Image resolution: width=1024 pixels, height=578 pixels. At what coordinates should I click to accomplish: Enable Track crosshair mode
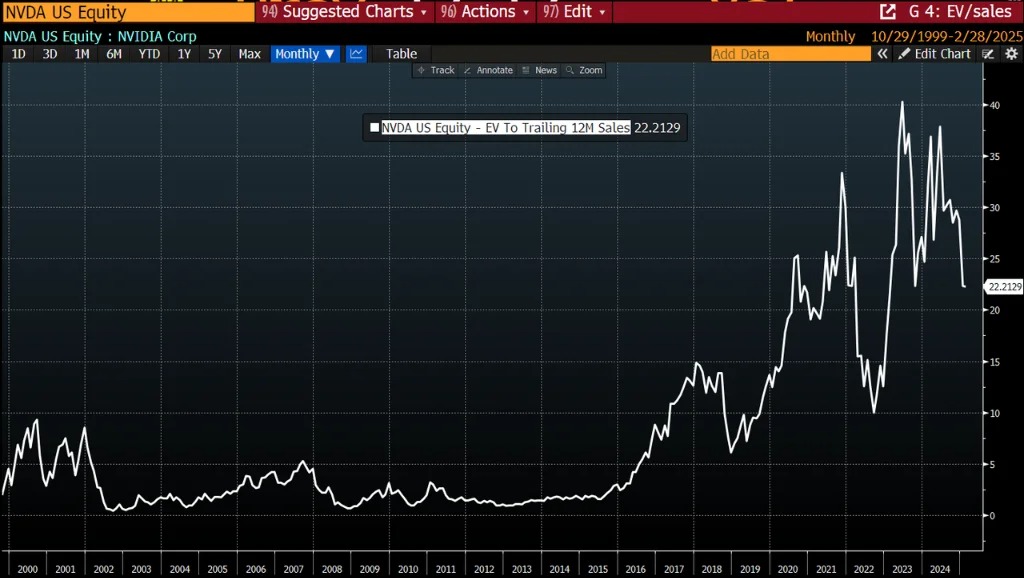[x=435, y=70]
